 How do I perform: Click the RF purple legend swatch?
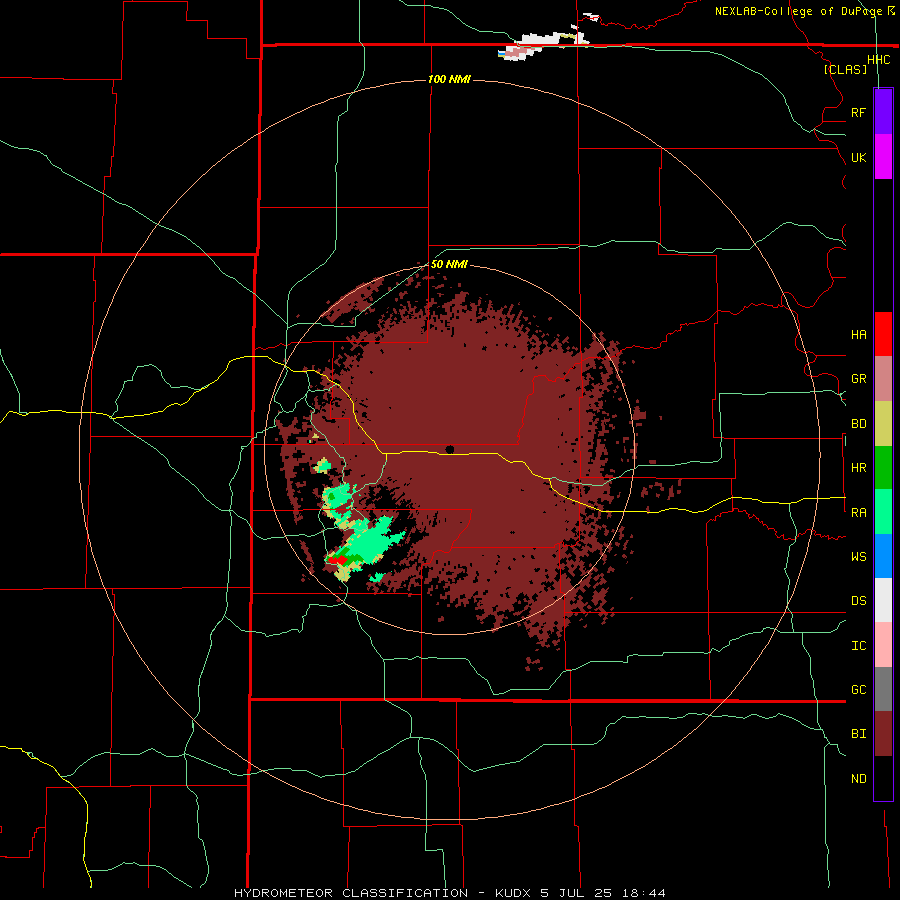click(x=883, y=112)
